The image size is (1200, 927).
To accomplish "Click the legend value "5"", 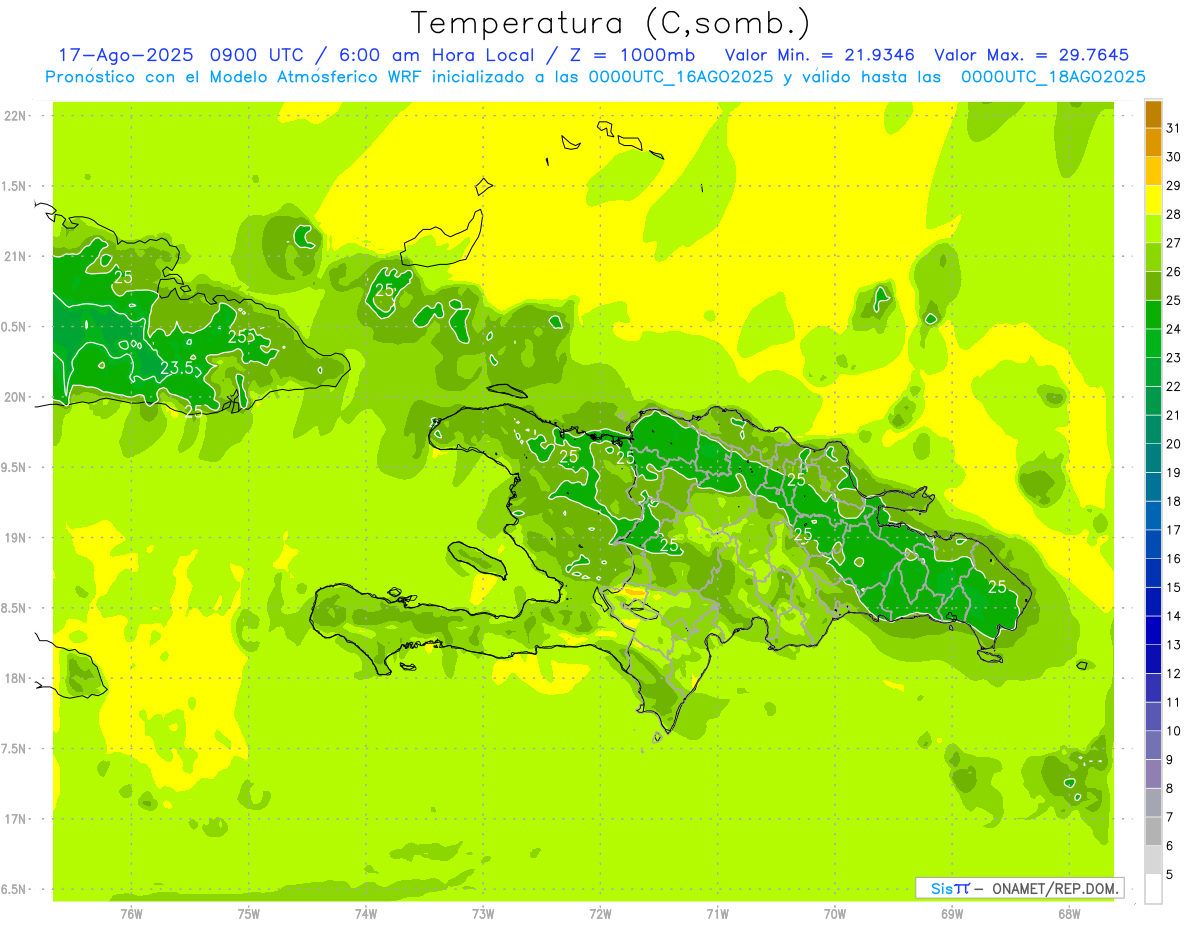I will point(1170,875).
